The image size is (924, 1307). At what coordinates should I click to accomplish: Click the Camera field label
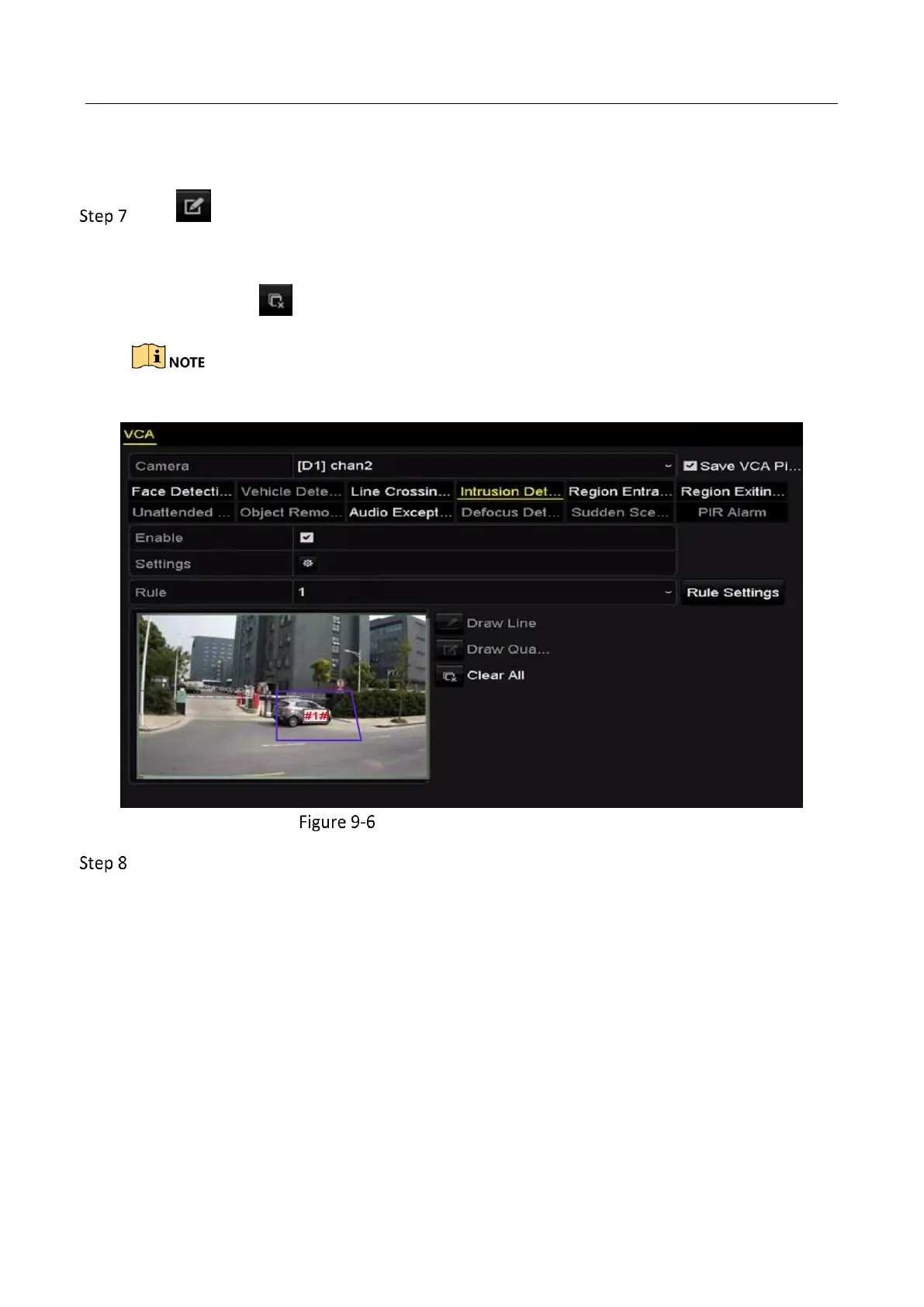tap(162, 466)
